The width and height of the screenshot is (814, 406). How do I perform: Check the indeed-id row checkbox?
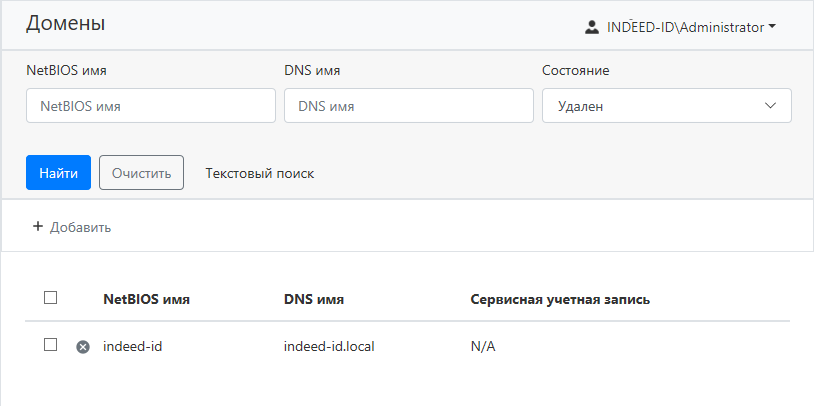[x=51, y=345]
